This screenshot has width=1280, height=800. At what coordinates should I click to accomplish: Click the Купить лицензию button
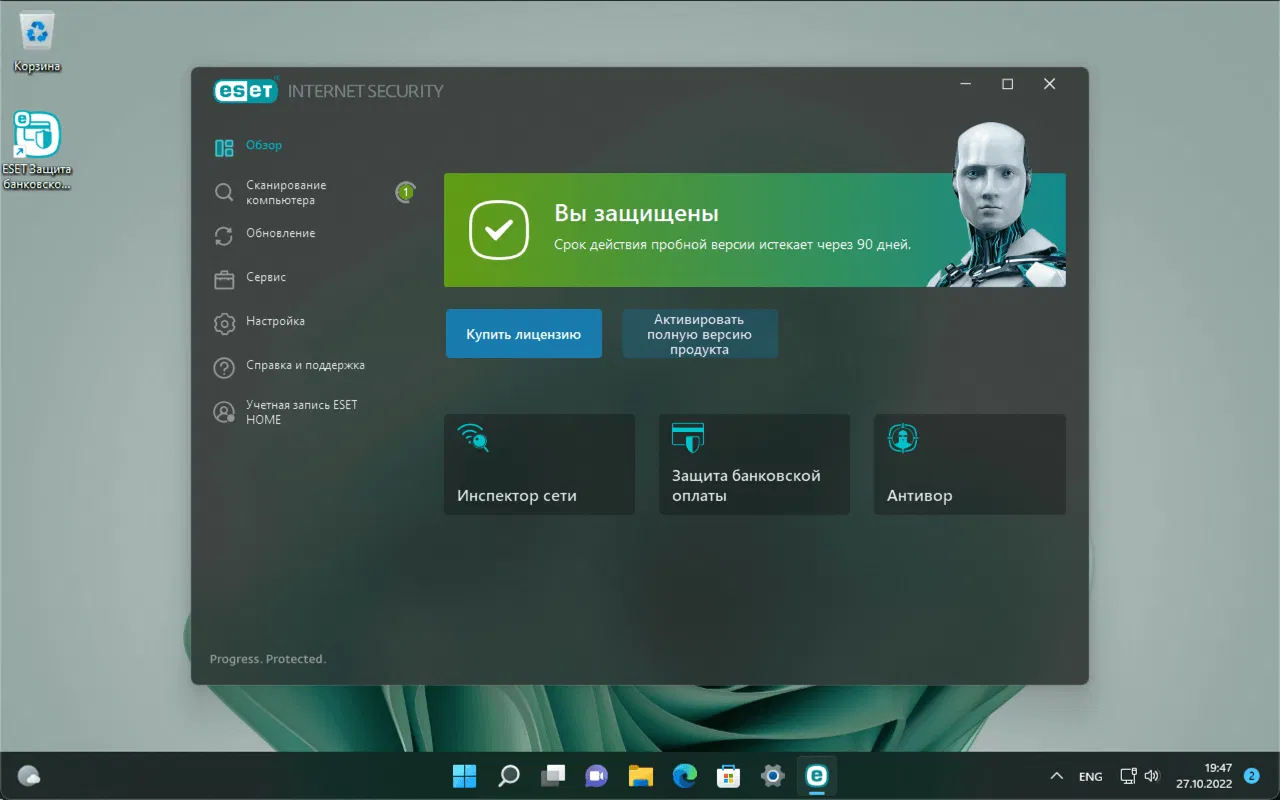pos(523,333)
